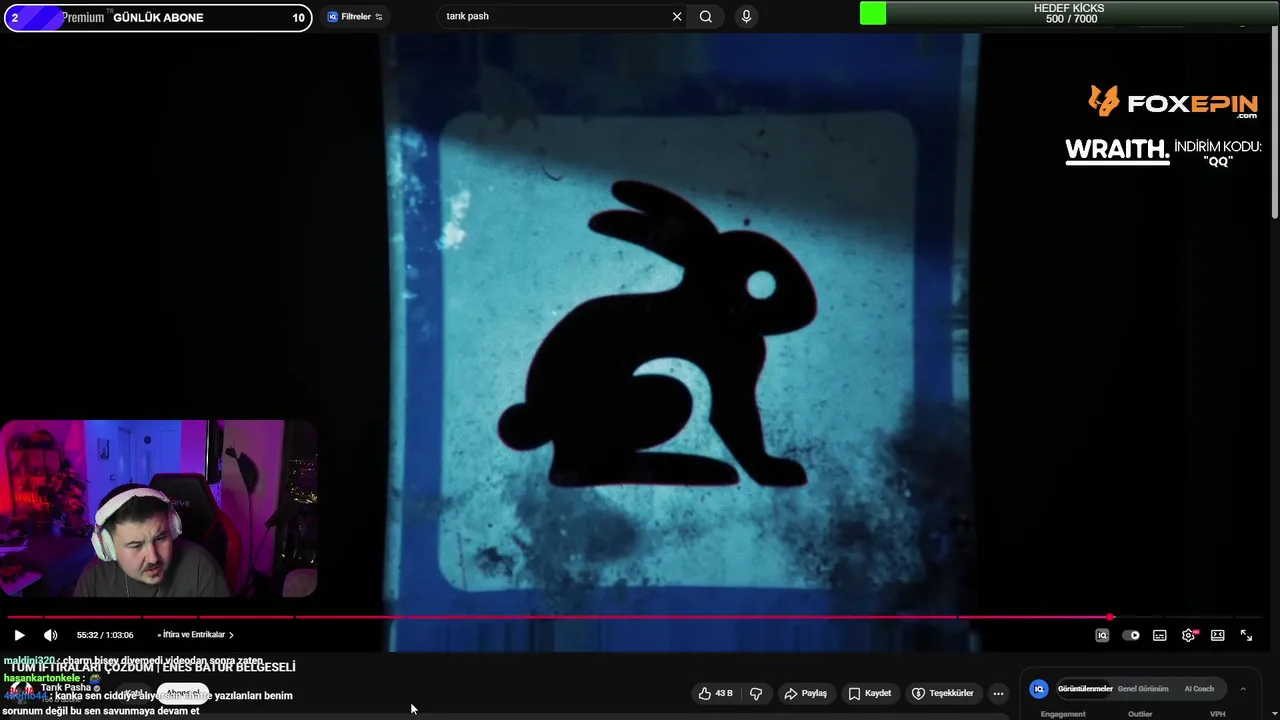Click the vidIQ icon in player controls

(x=1102, y=635)
